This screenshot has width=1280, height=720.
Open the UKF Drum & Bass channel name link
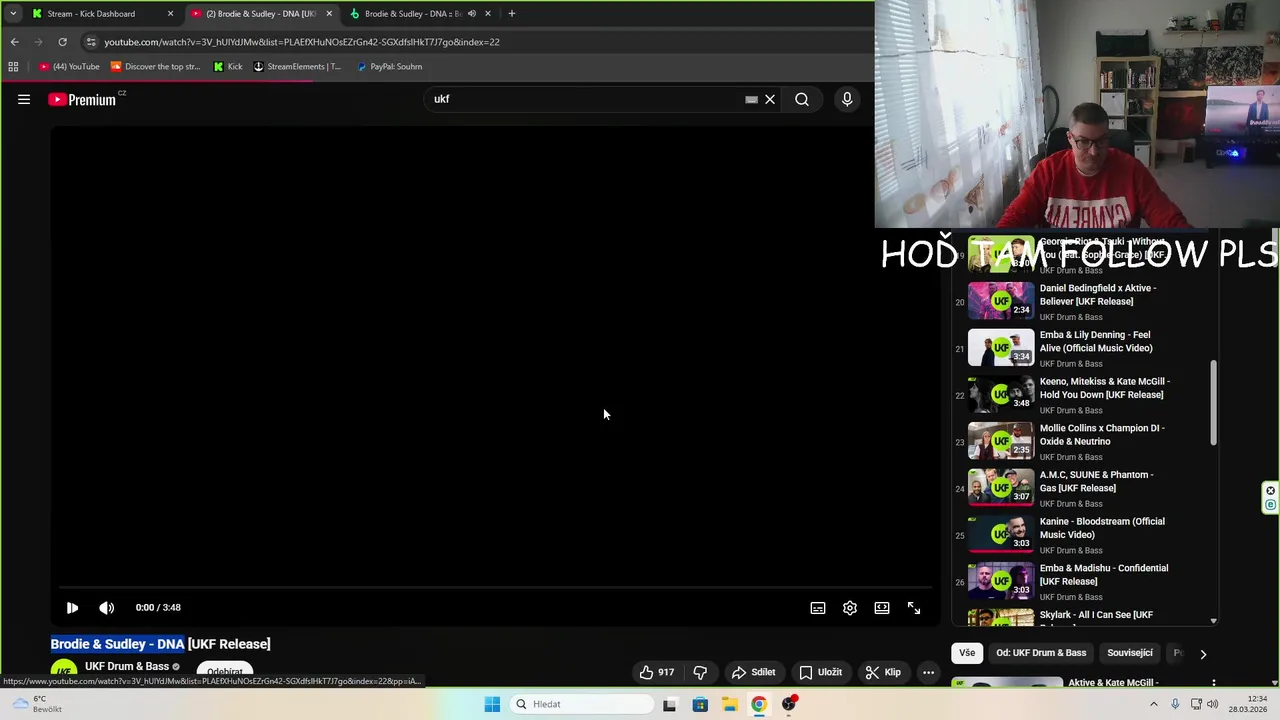coord(127,666)
